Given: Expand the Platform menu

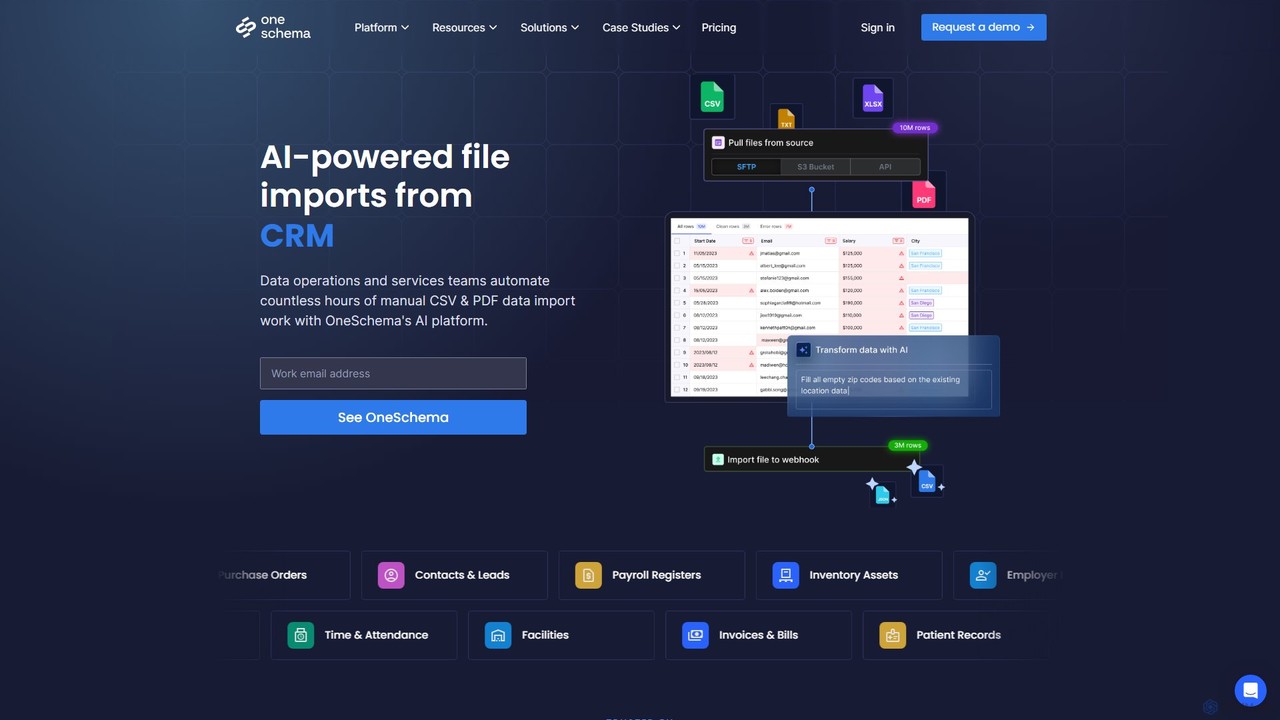Looking at the screenshot, I should click(x=381, y=28).
